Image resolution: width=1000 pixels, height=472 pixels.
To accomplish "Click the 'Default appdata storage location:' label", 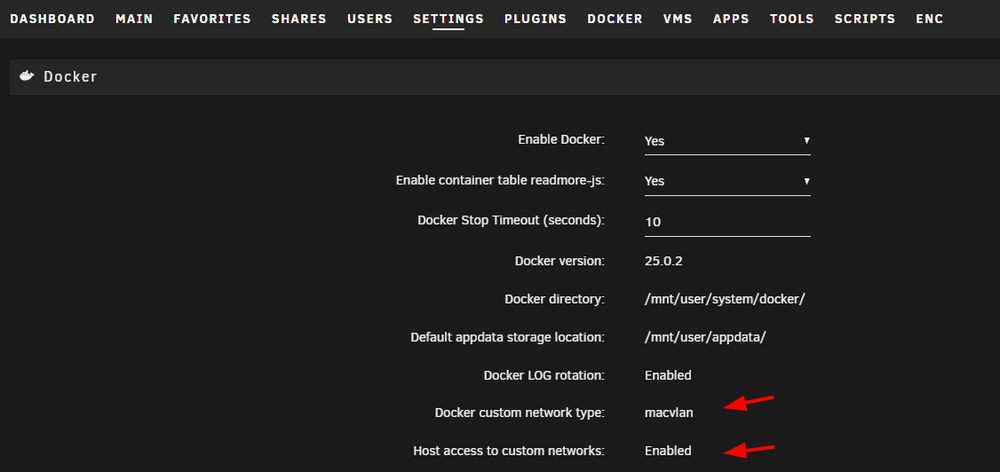I will (508, 337).
